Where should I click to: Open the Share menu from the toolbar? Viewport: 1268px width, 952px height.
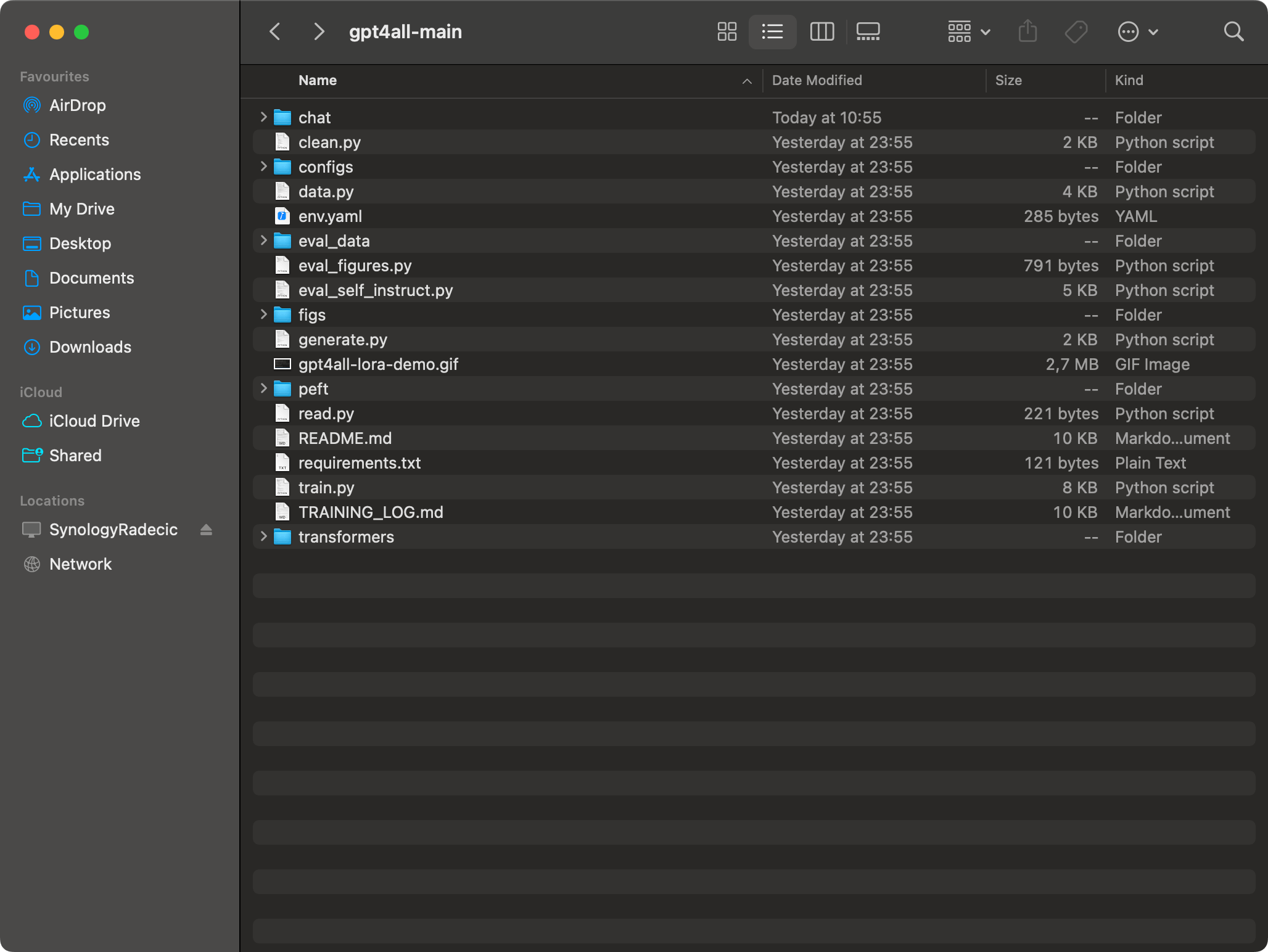pyautogui.click(x=1027, y=31)
